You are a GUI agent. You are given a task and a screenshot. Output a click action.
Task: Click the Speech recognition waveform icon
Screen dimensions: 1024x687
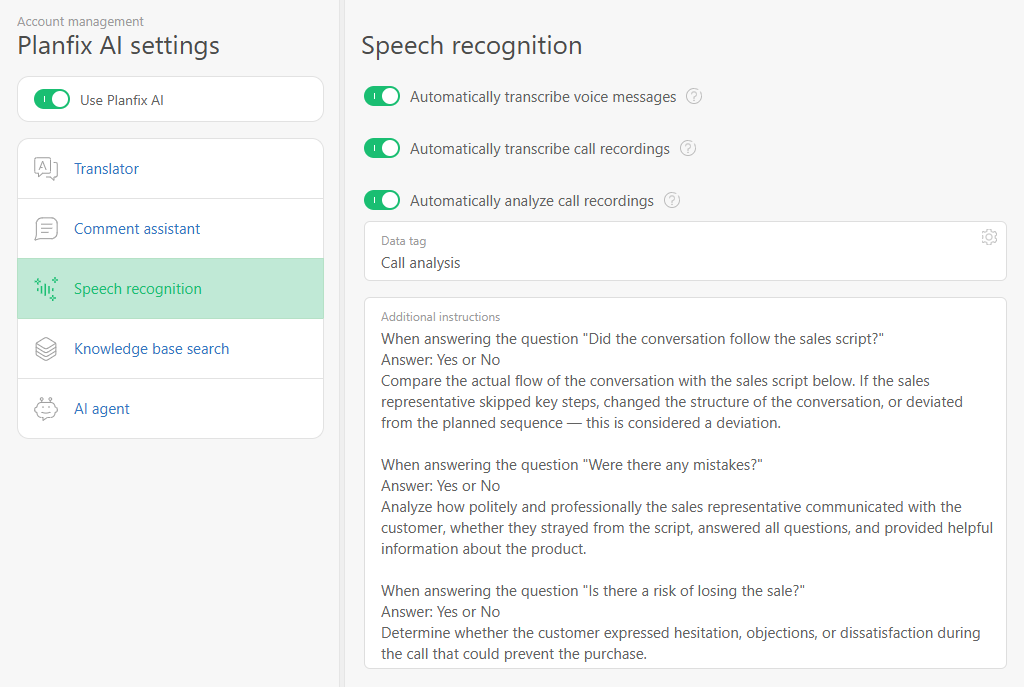tap(46, 289)
